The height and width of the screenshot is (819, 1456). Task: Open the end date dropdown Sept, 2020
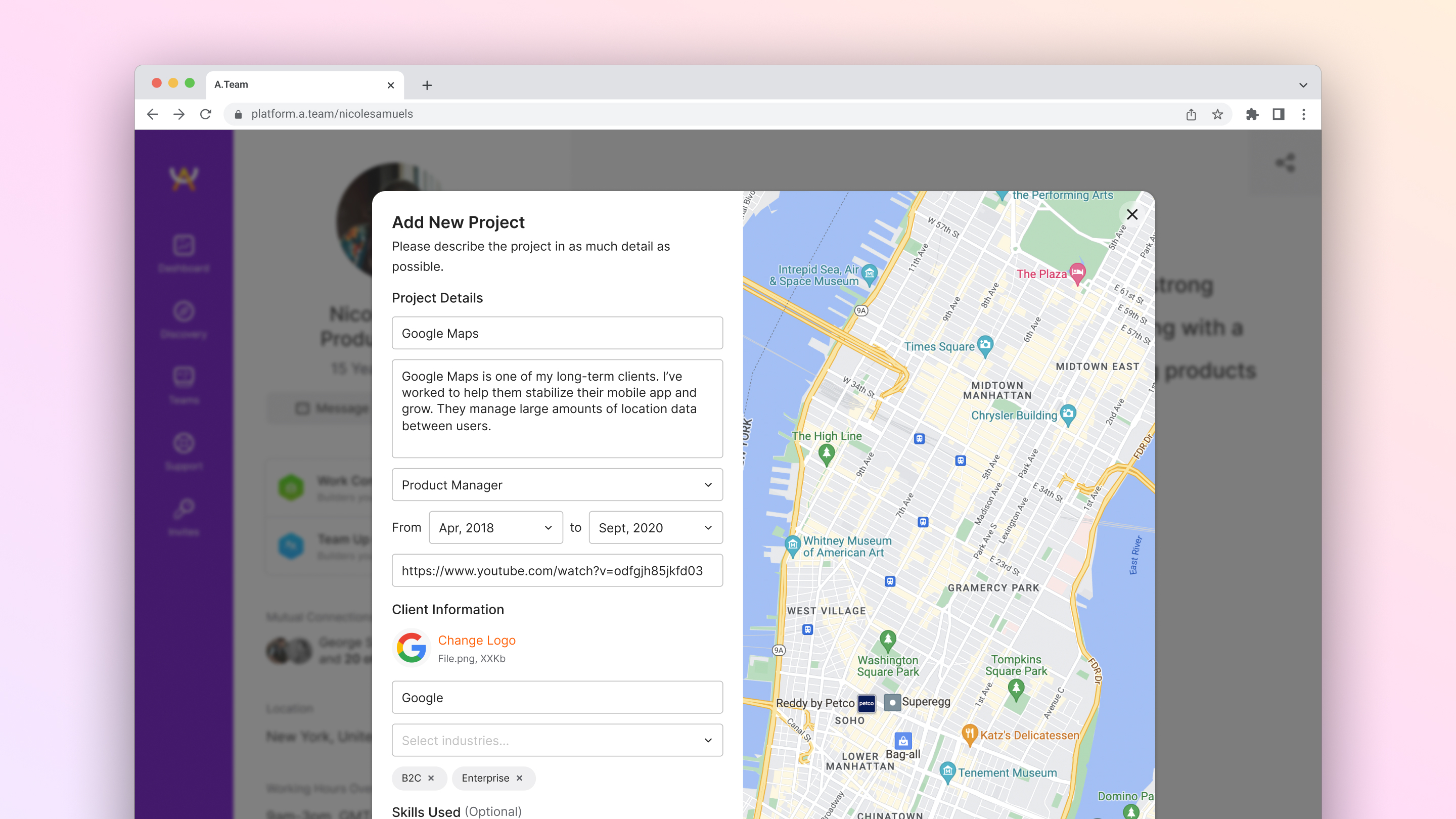coord(656,527)
